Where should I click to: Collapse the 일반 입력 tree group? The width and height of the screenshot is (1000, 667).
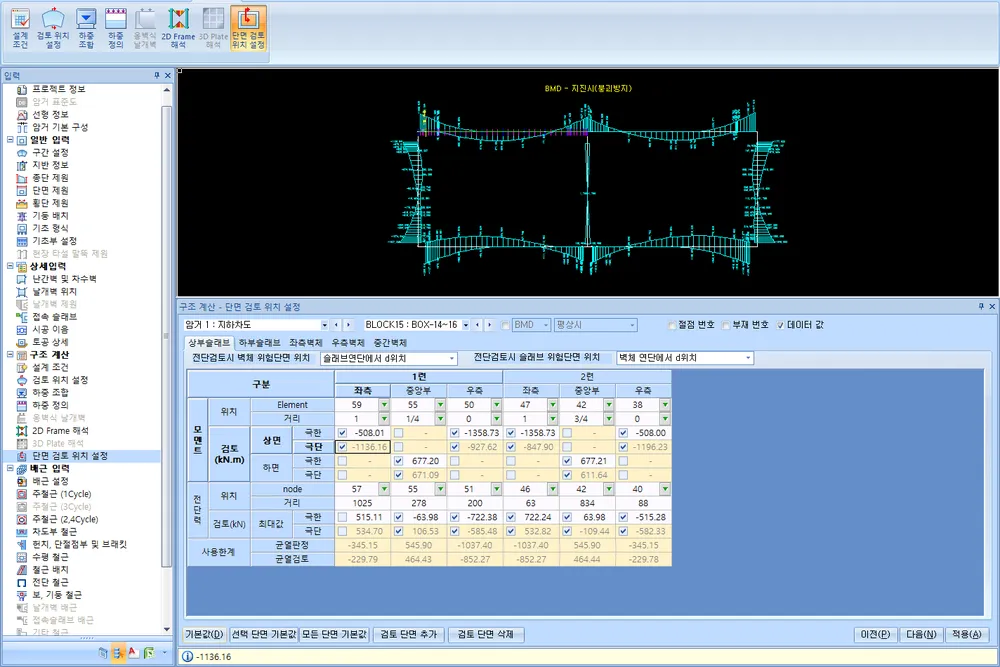(10, 140)
